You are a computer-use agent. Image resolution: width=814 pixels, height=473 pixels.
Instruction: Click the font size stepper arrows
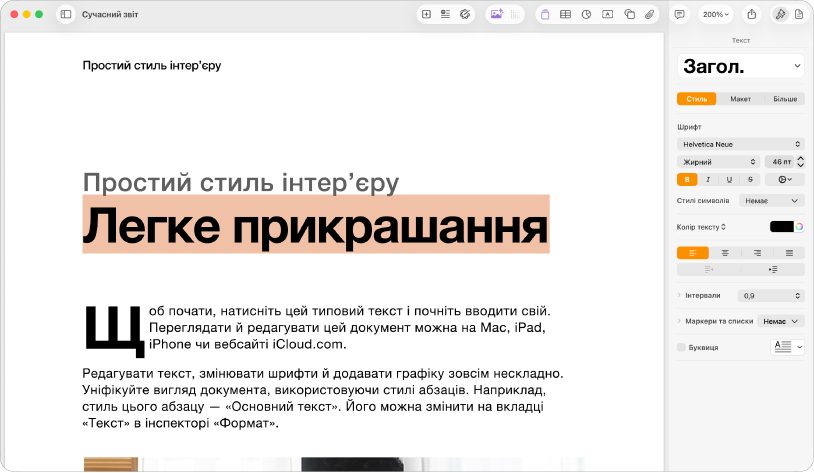click(x=801, y=162)
